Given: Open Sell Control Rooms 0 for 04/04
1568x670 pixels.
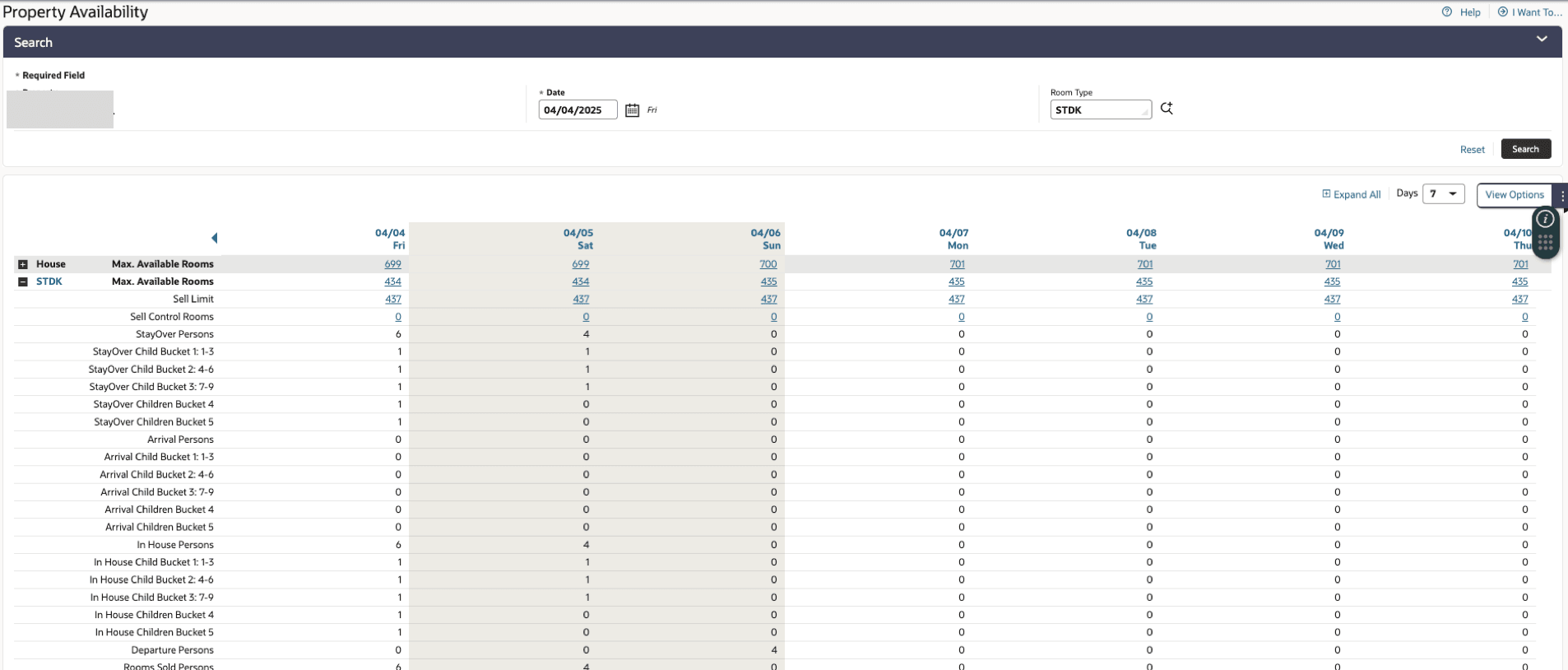Looking at the screenshot, I should click(x=398, y=317).
